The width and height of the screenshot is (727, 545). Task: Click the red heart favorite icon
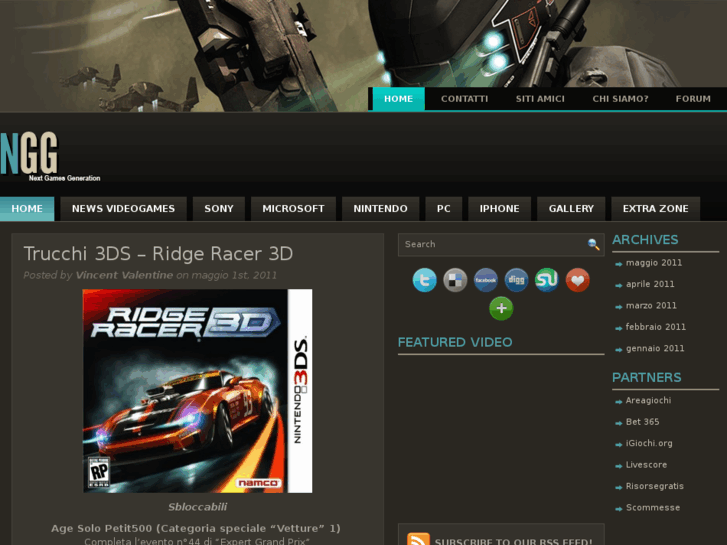click(577, 280)
